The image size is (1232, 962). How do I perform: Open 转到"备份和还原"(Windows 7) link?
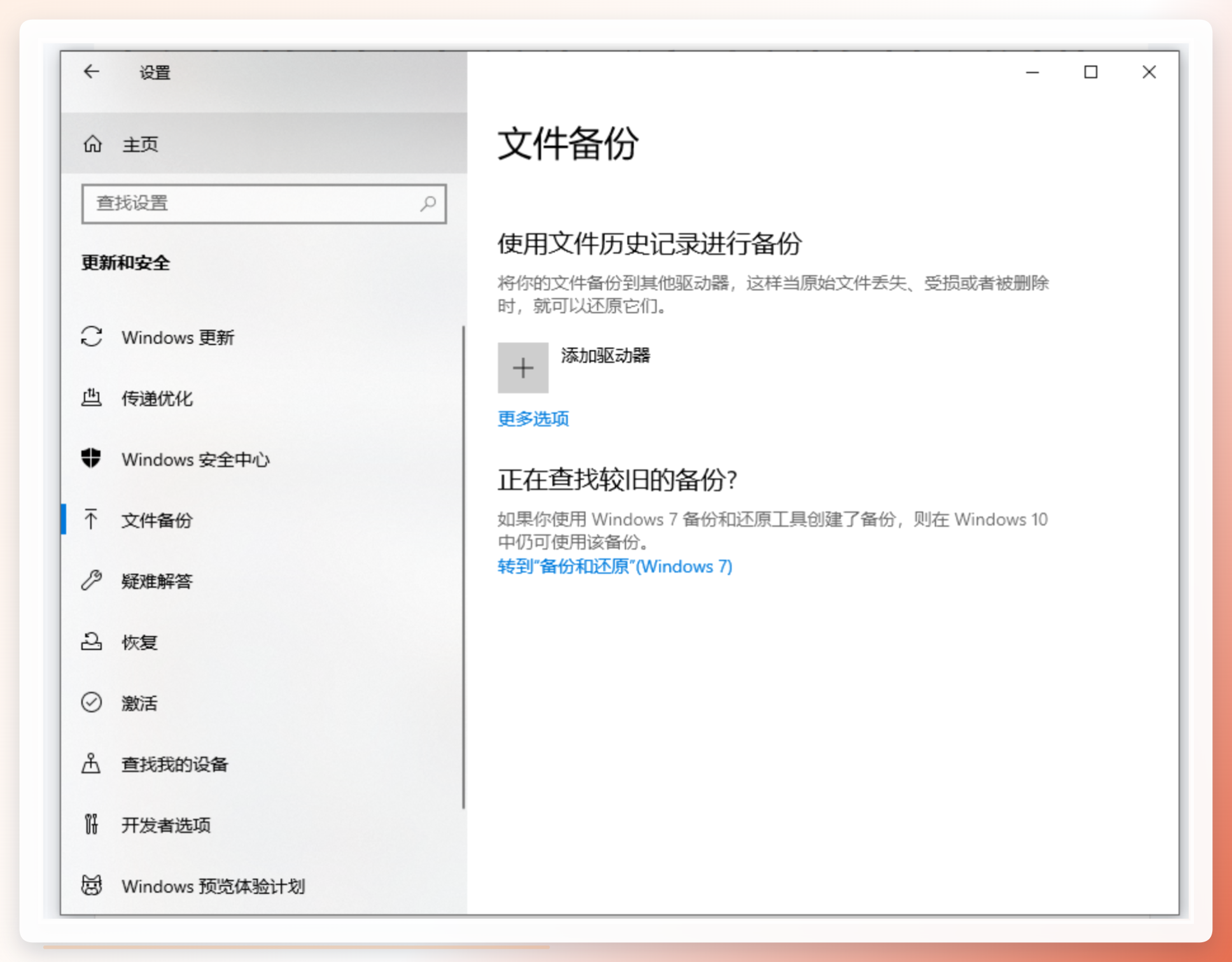tap(615, 566)
